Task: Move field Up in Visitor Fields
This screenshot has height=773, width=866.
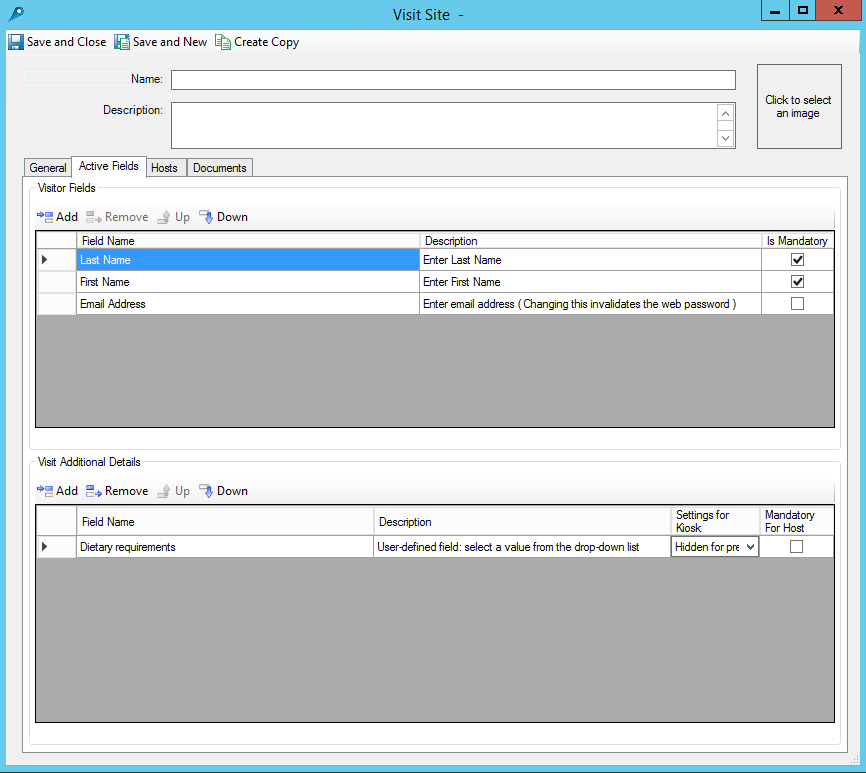Action: click(x=173, y=217)
